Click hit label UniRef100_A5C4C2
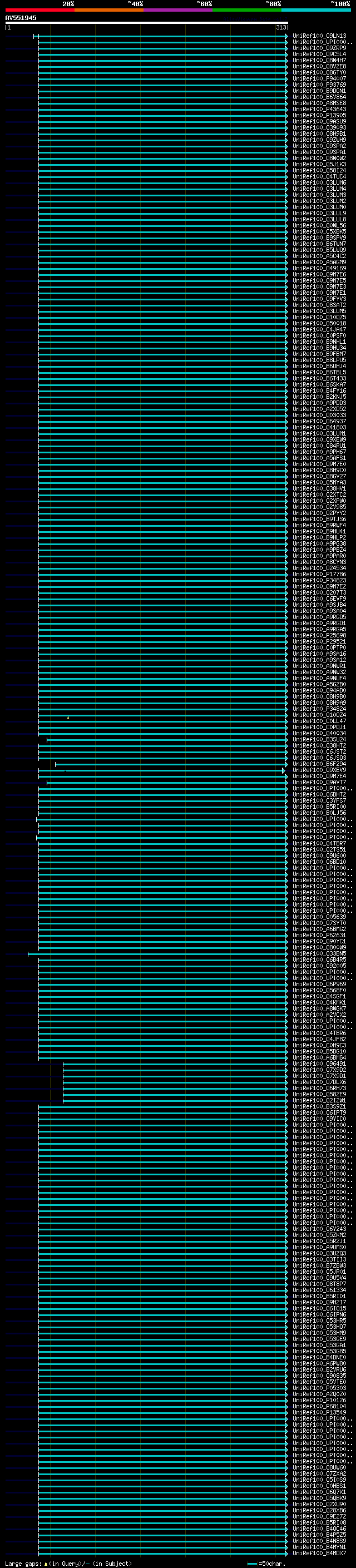The width and height of the screenshot is (356, 1568). 319,256
